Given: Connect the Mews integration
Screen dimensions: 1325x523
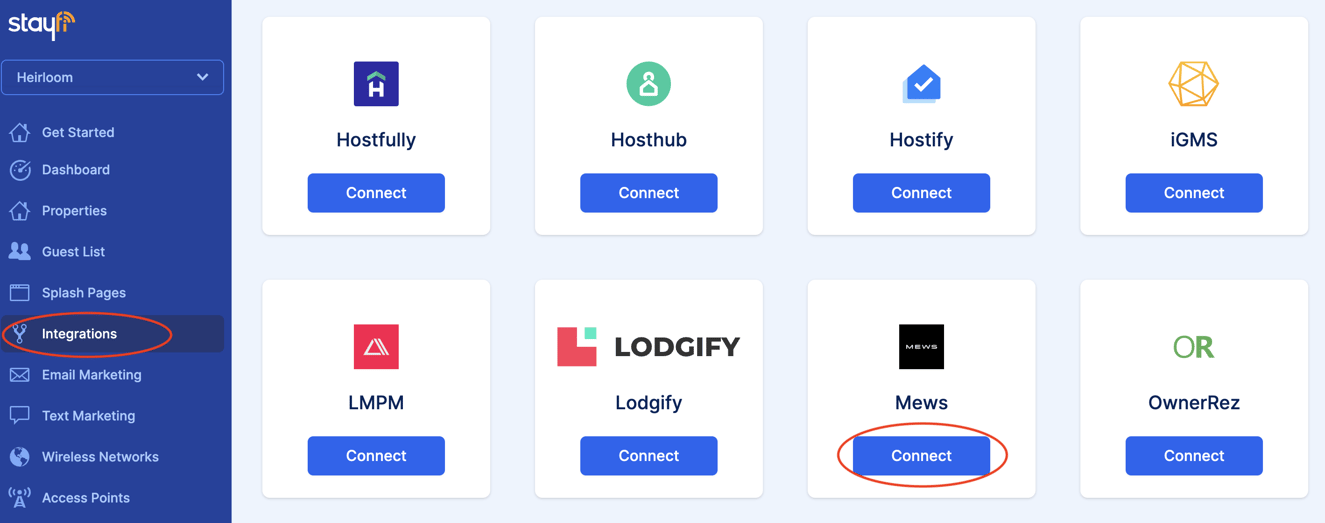Looking at the screenshot, I should click(921, 456).
